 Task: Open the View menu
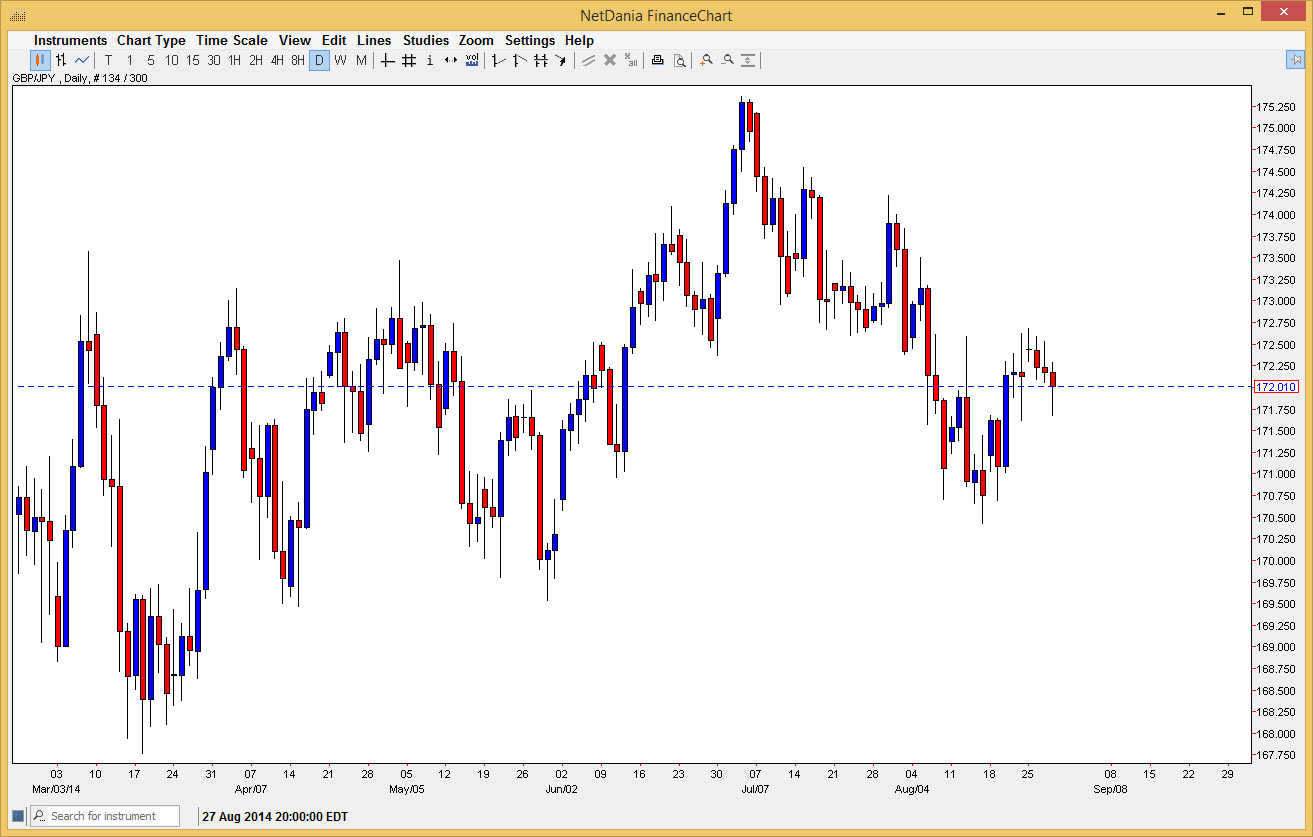(x=295, y=40)
